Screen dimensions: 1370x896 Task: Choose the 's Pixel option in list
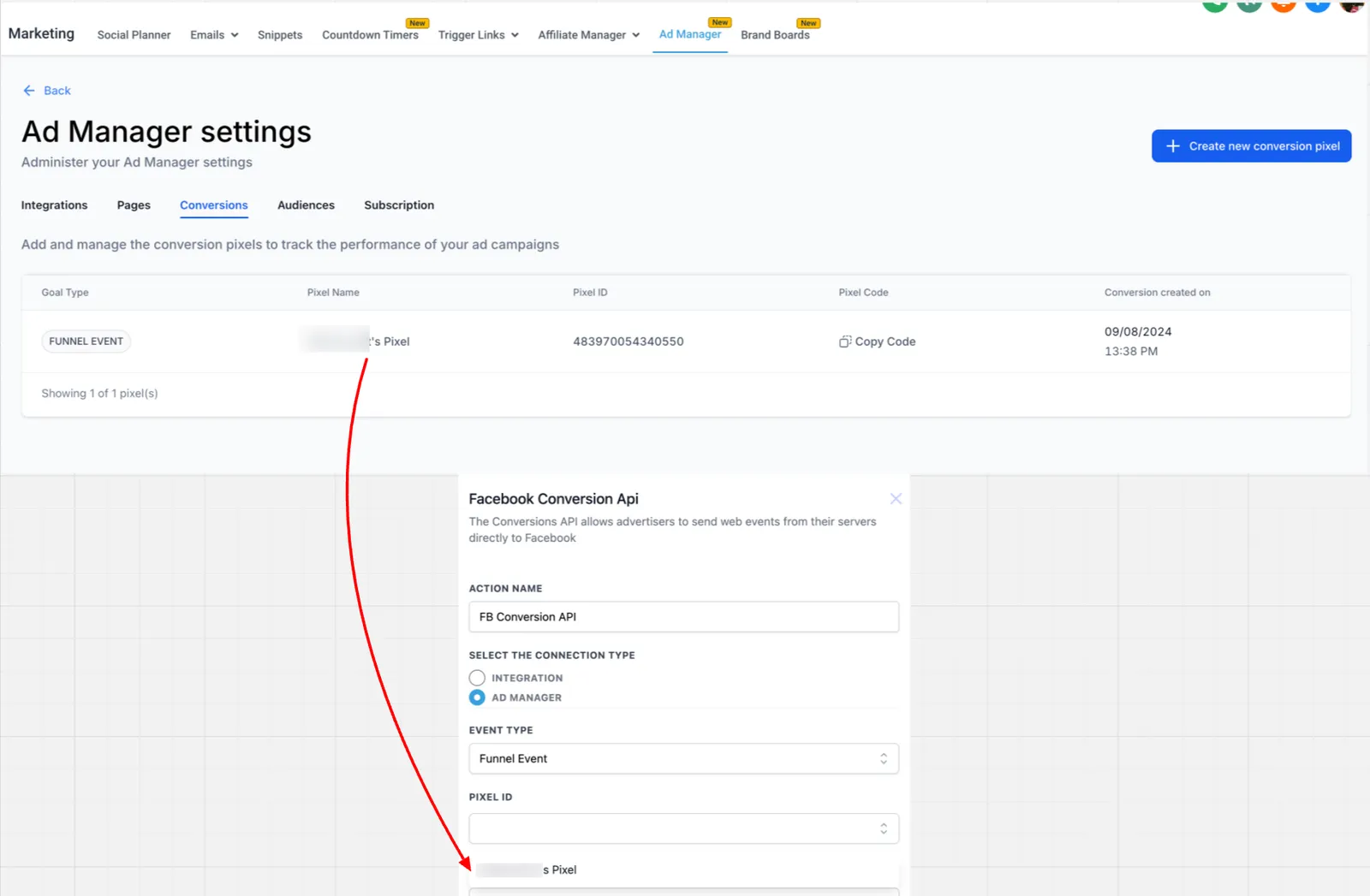[x=683, y=869]
